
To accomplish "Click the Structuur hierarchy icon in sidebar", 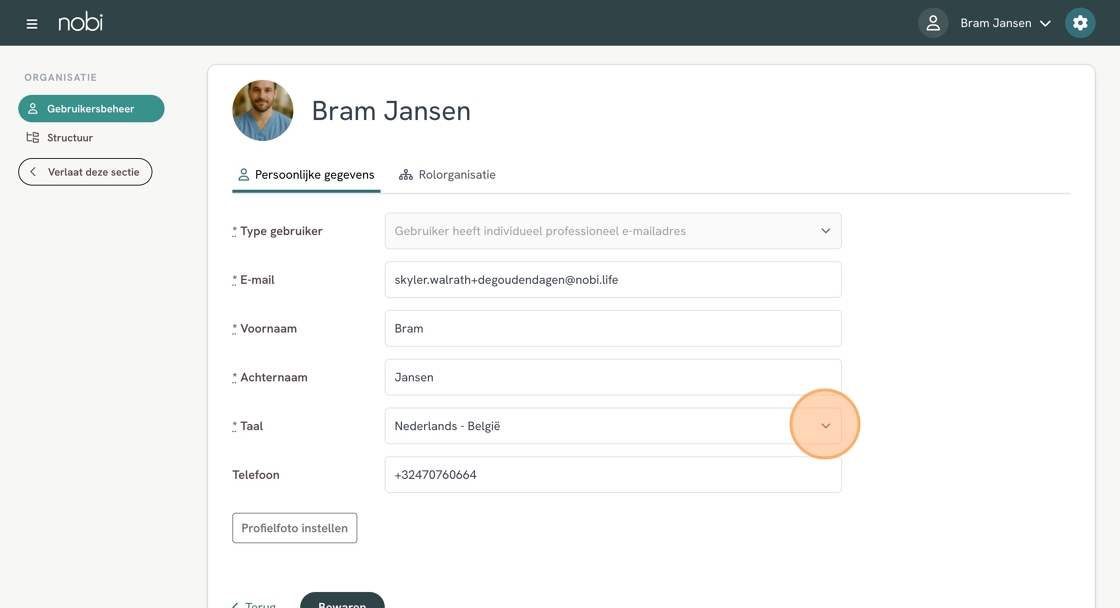I will pyautogui.click(x=33, y=138).
